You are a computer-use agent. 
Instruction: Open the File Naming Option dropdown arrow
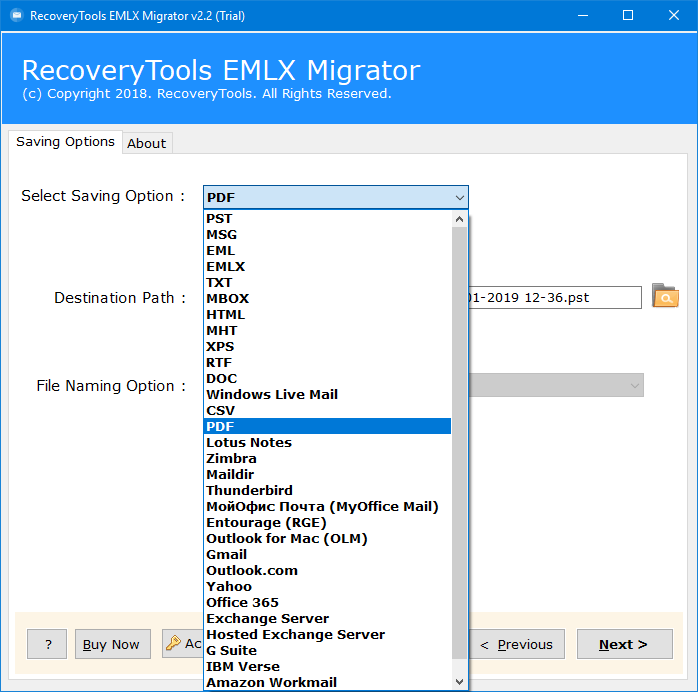point(635,385)
